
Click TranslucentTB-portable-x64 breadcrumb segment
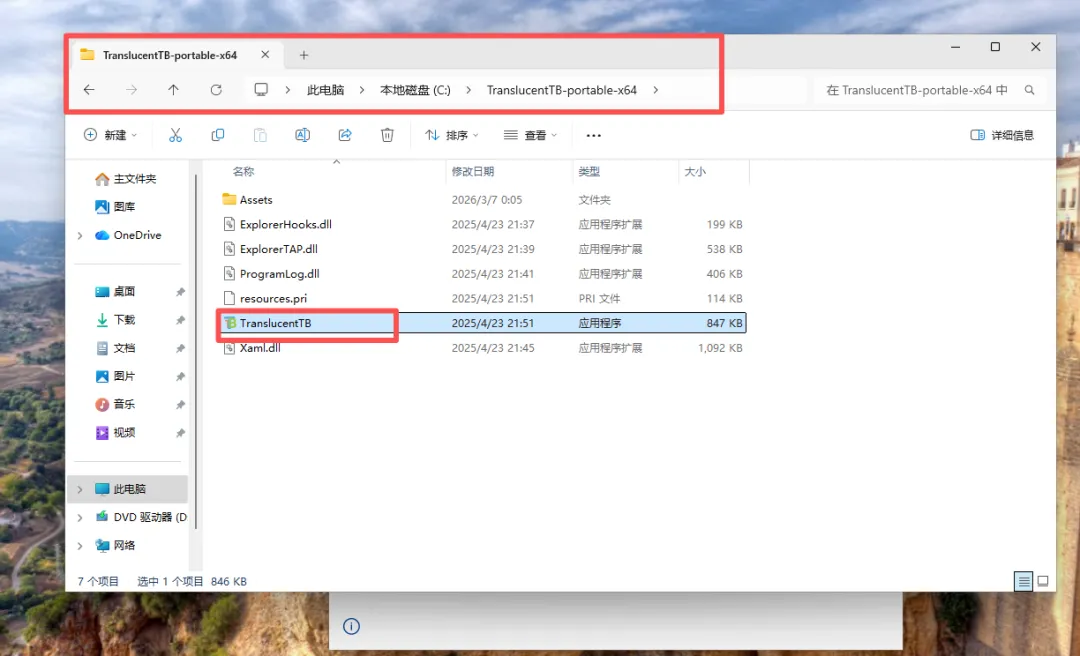[561, 90]
